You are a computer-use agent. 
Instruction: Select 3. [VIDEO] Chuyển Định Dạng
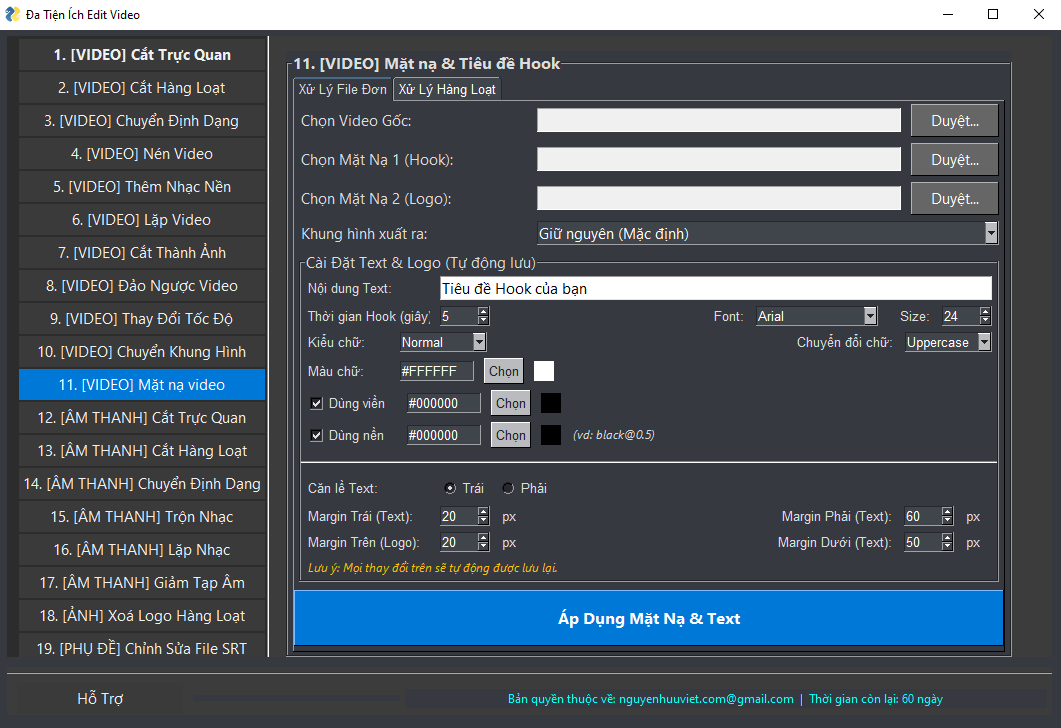tap(142, 120)
